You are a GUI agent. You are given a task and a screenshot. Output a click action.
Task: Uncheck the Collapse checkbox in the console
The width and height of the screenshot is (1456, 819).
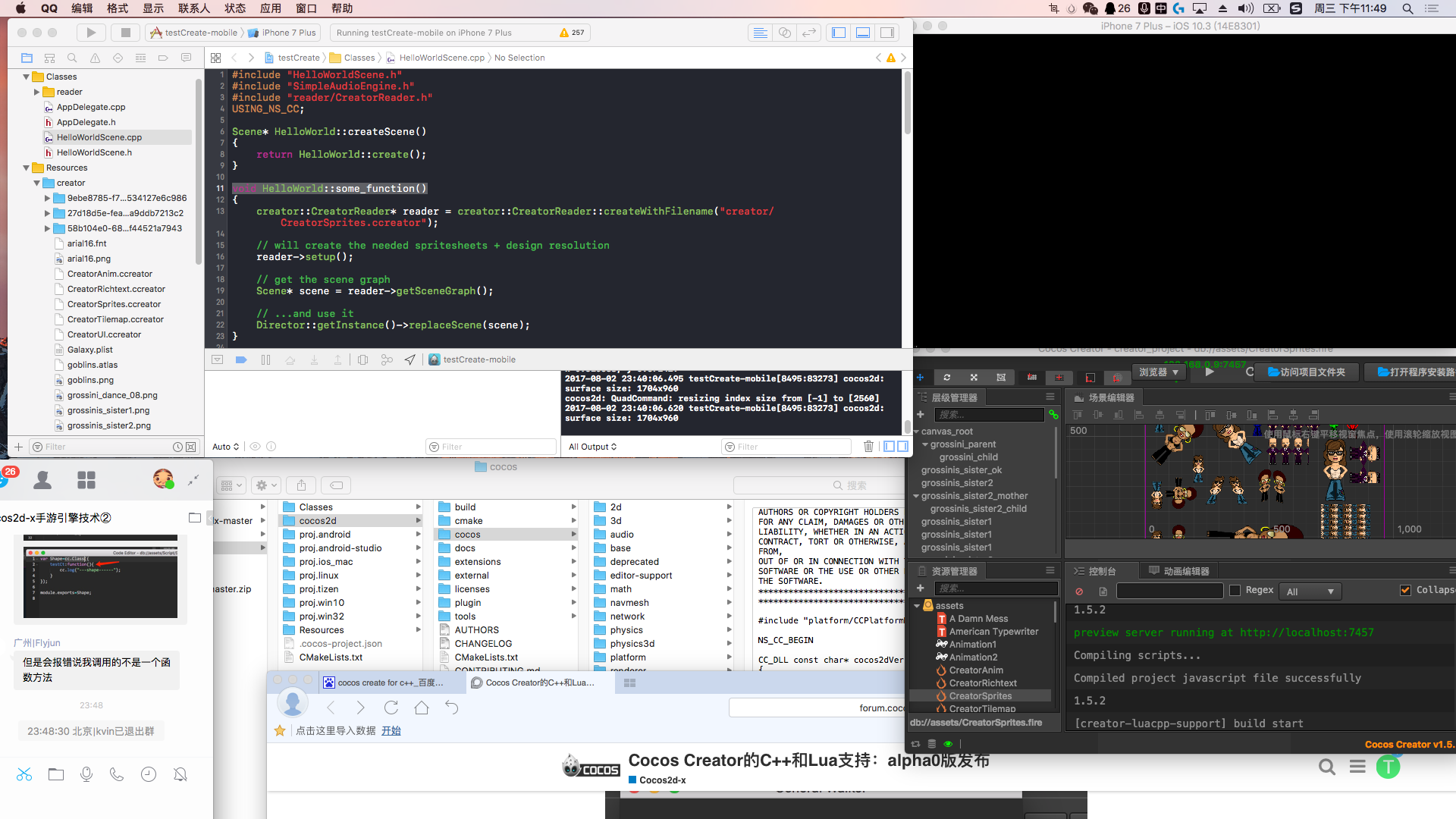[x=1405, y=591]
